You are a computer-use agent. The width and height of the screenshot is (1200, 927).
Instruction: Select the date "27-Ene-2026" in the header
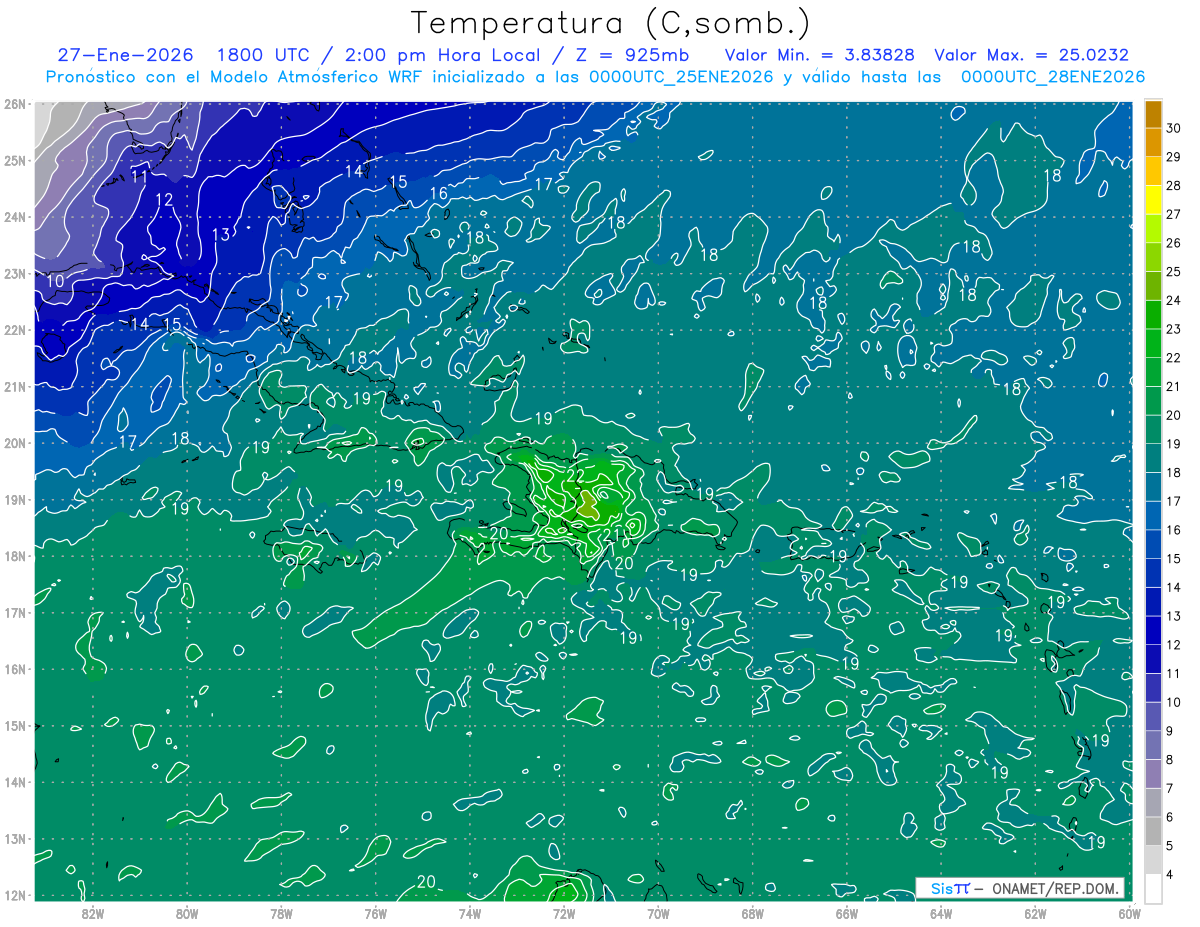125,55
